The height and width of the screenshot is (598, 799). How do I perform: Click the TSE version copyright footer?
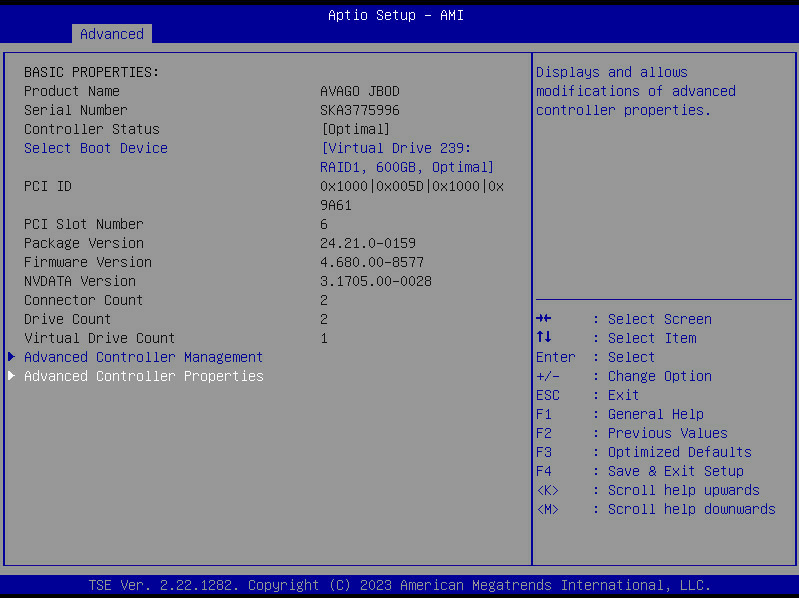click(x=400, y=585)
